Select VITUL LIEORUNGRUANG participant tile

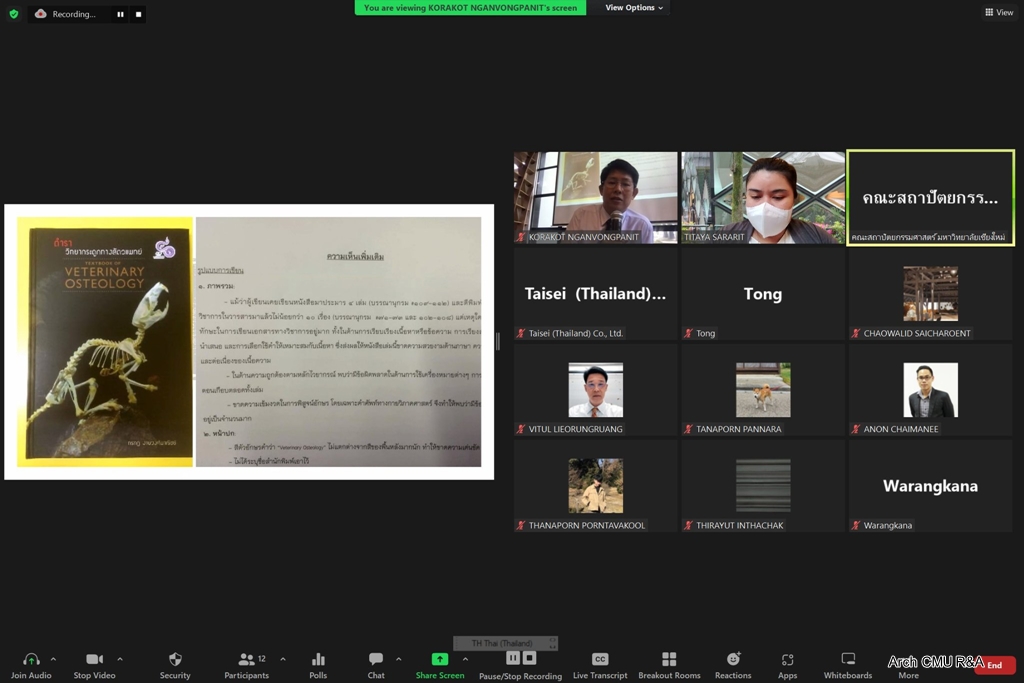[x=596, y=390]
